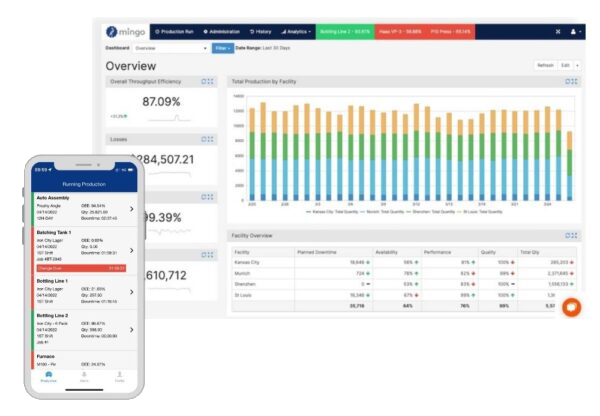
Task: Open the Dashboard Overview select box
Action: (x=171, y=48)
